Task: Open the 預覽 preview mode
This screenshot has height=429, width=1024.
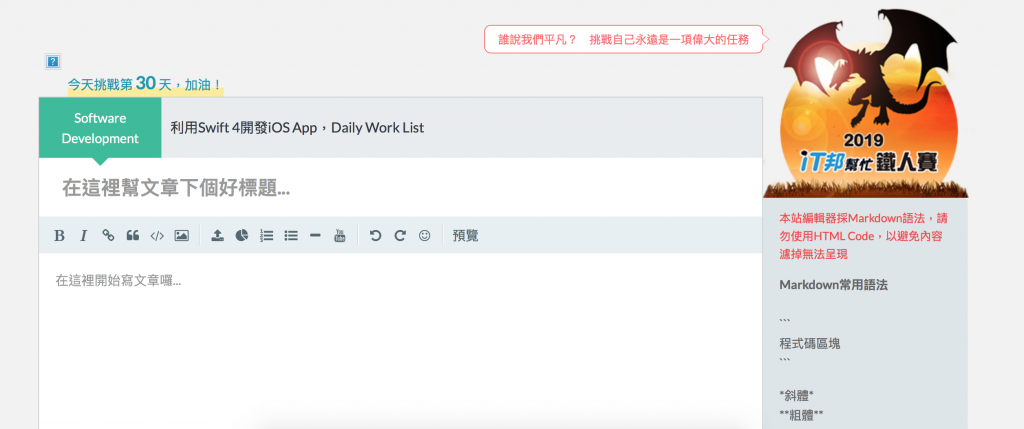Action: [x=465, y=235]
